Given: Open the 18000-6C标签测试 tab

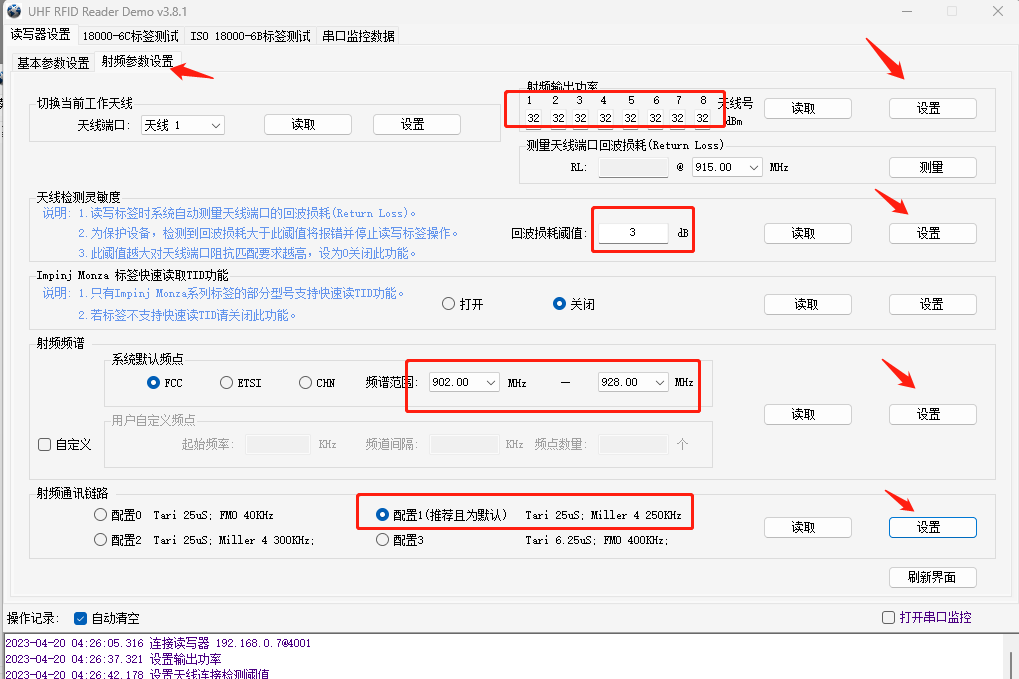Looking at the screenshot, I should tap(131, 36).
